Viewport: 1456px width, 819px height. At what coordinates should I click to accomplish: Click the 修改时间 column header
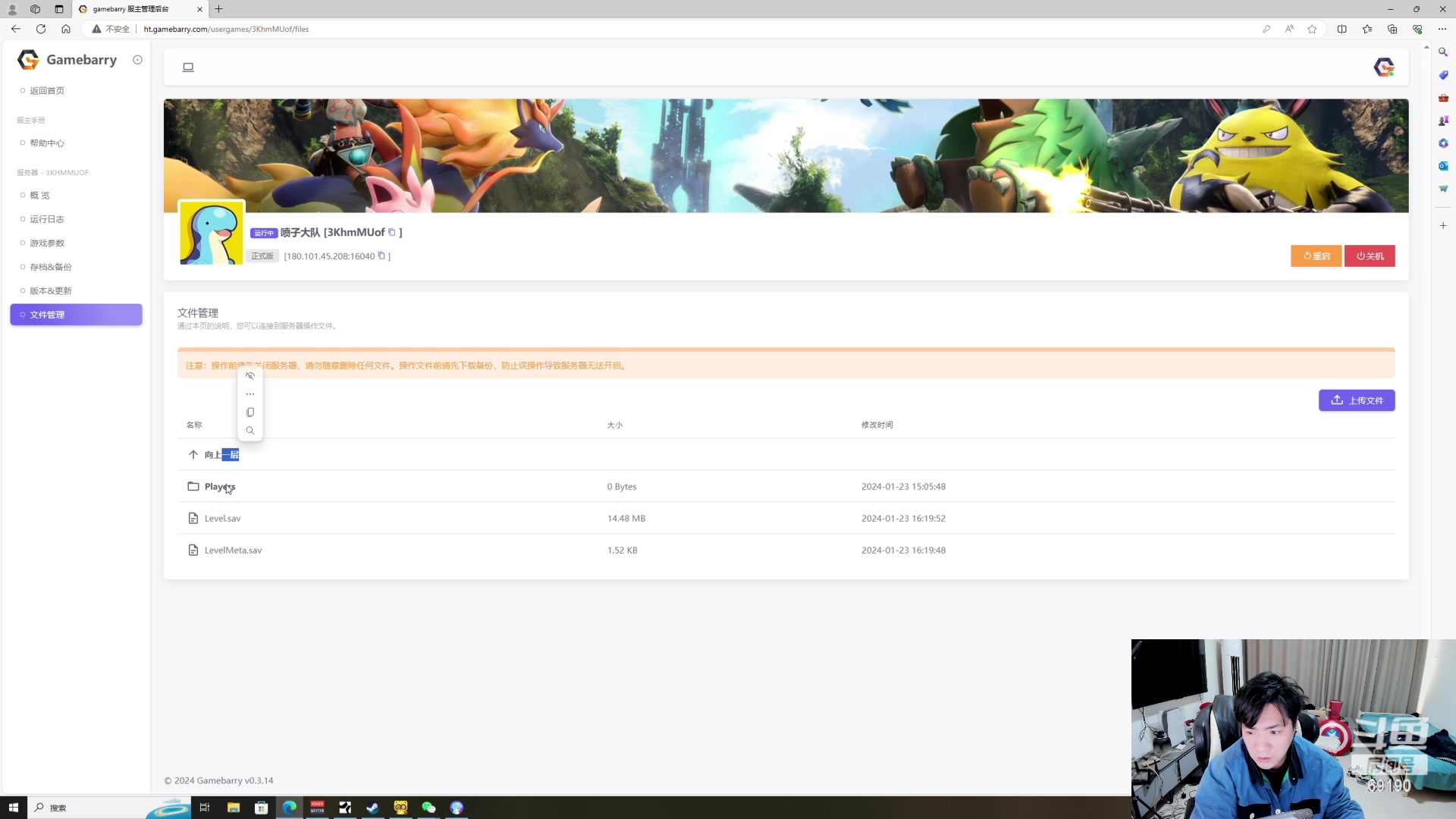pyautogui.click(x=877, y=425)
